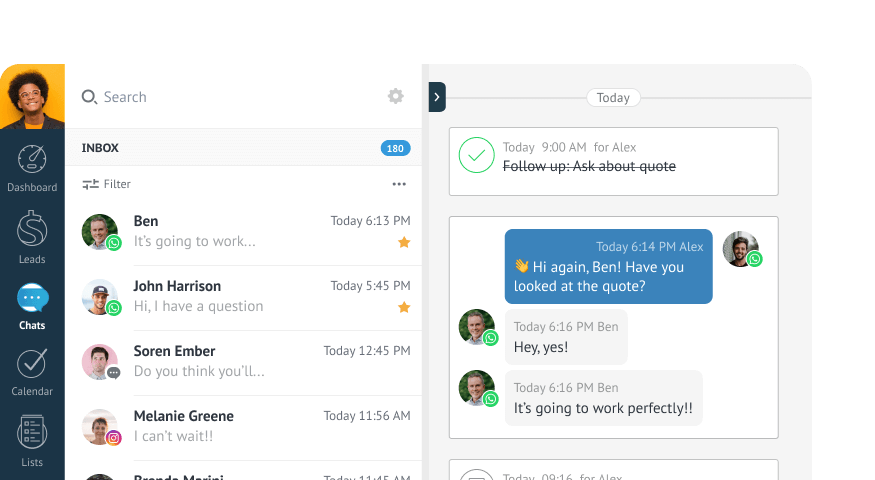Click the Filter sliders icon

tap(90, 184)
